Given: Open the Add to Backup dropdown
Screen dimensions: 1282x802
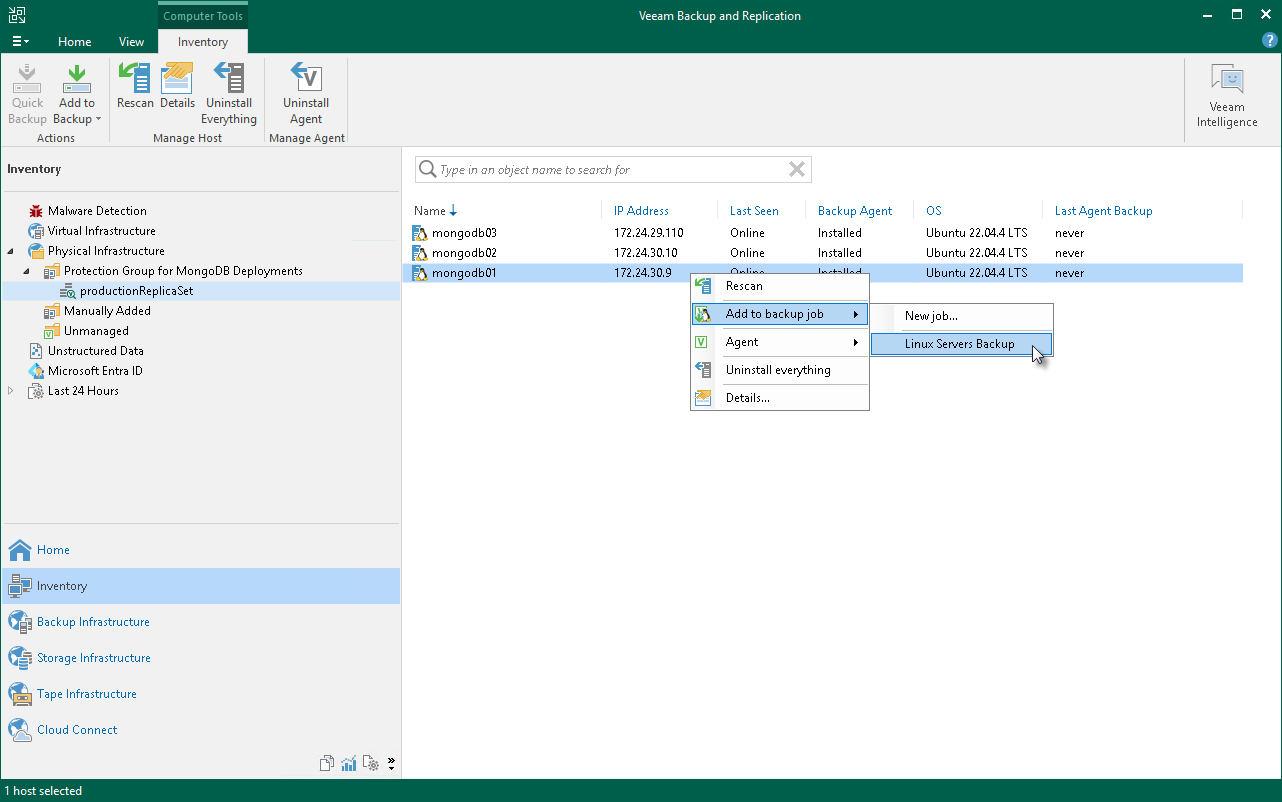Looking at the screenshot, I should coord(77,119).
